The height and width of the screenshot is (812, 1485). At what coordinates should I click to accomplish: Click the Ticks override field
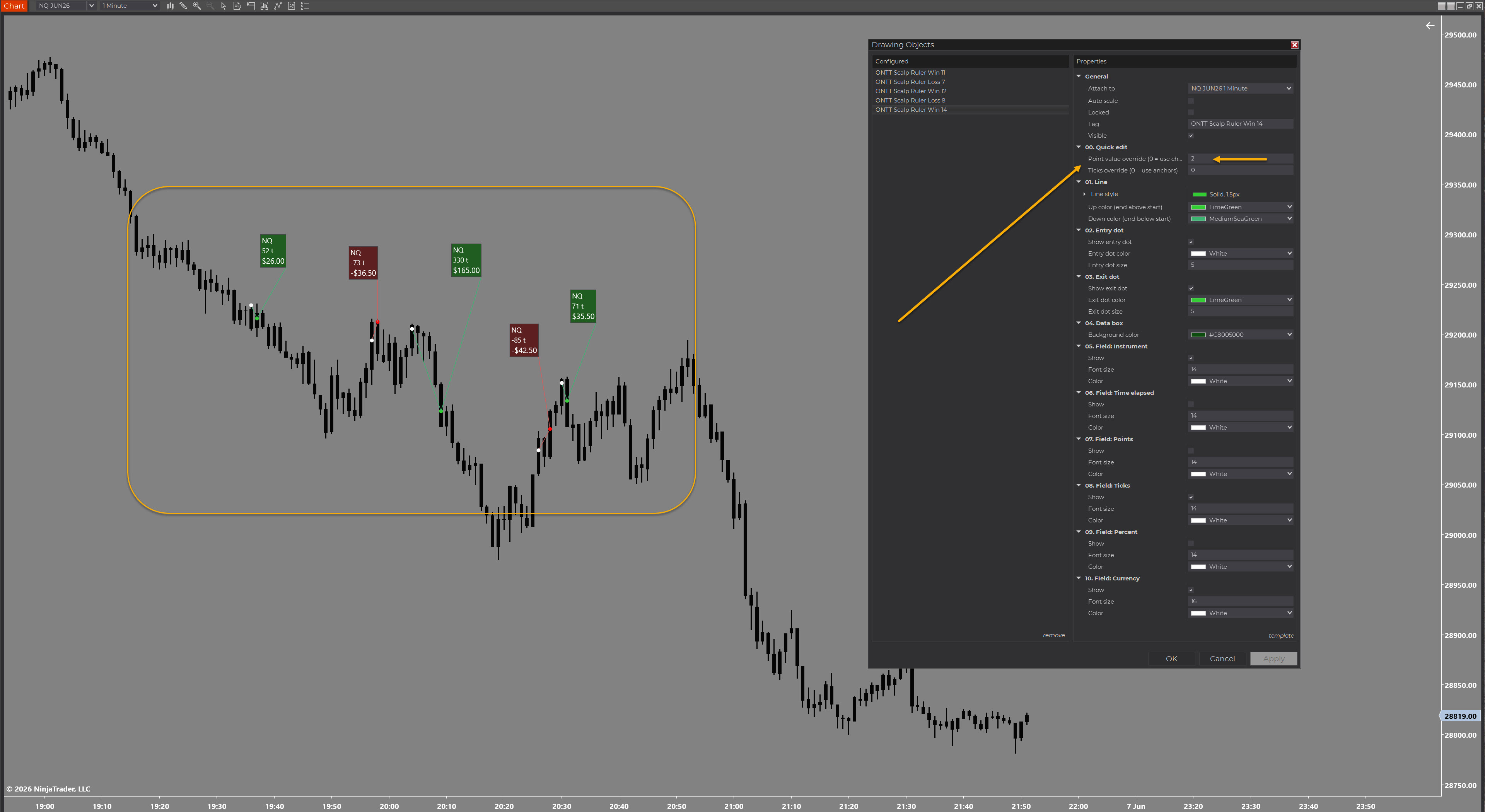[1241, 170]
